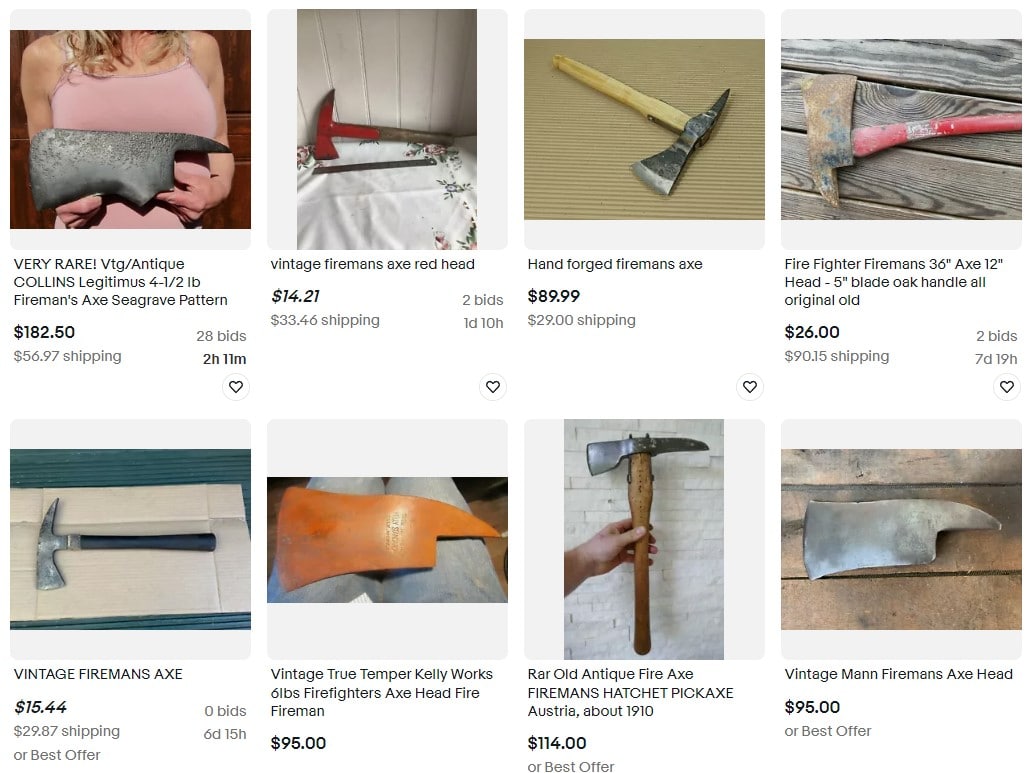Image resolution: width=1033 pixels, height=773 pixels.
Task: Save the Fire Fighter 36" Axe via heart
Action: 1007,387
